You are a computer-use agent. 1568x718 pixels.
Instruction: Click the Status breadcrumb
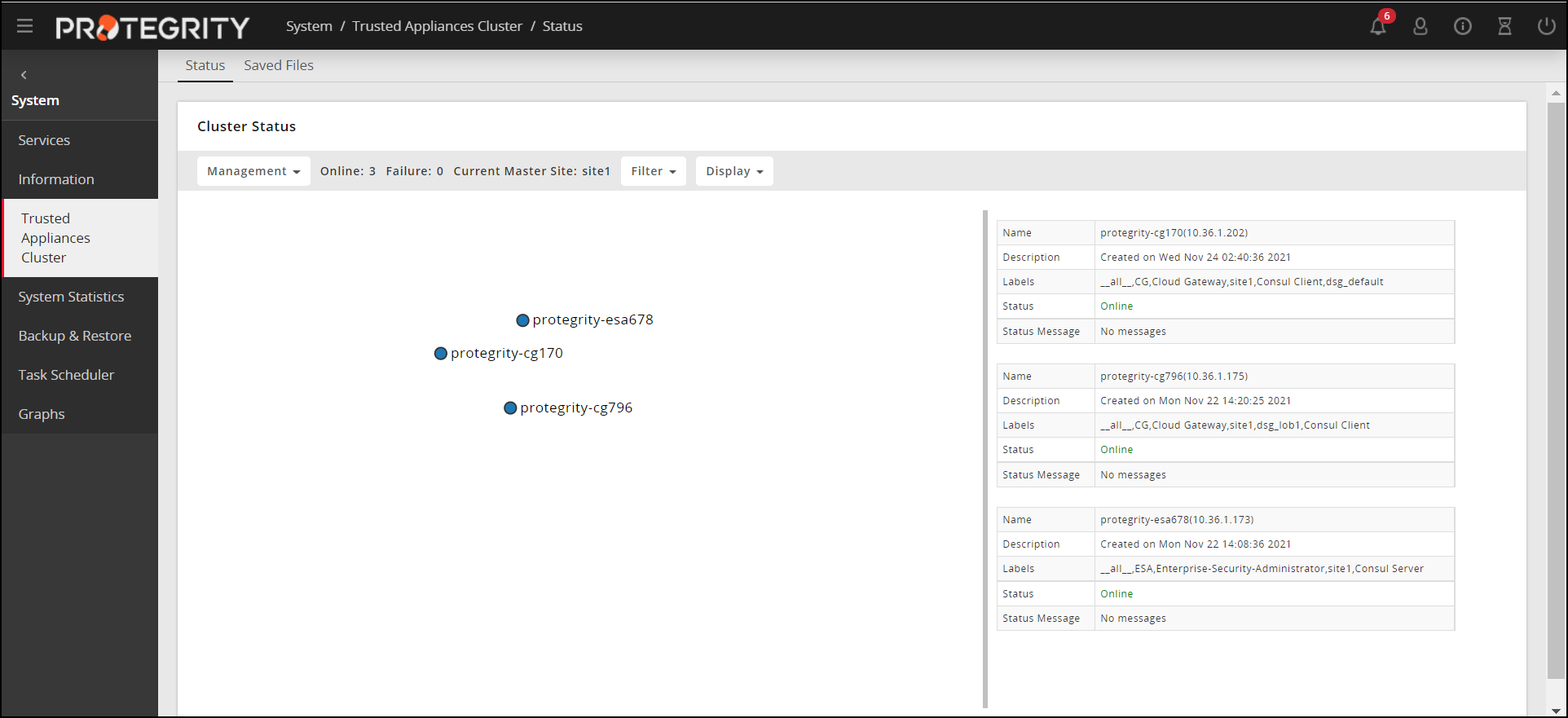[562, 26]
